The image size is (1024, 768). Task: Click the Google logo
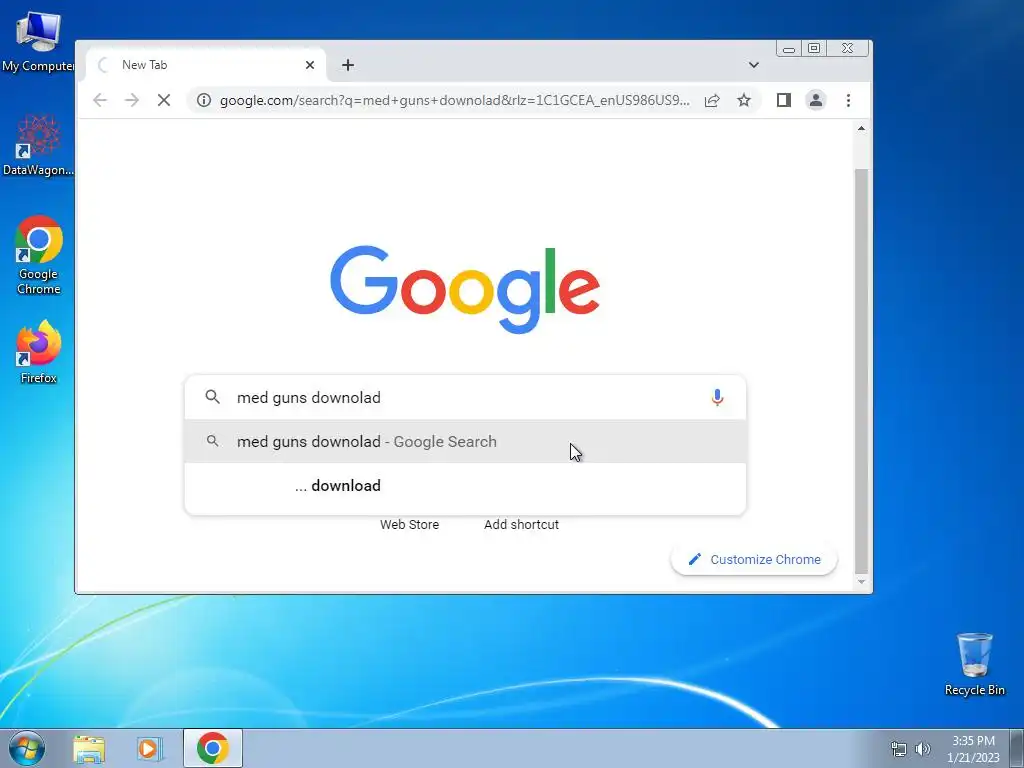[465, 289]
